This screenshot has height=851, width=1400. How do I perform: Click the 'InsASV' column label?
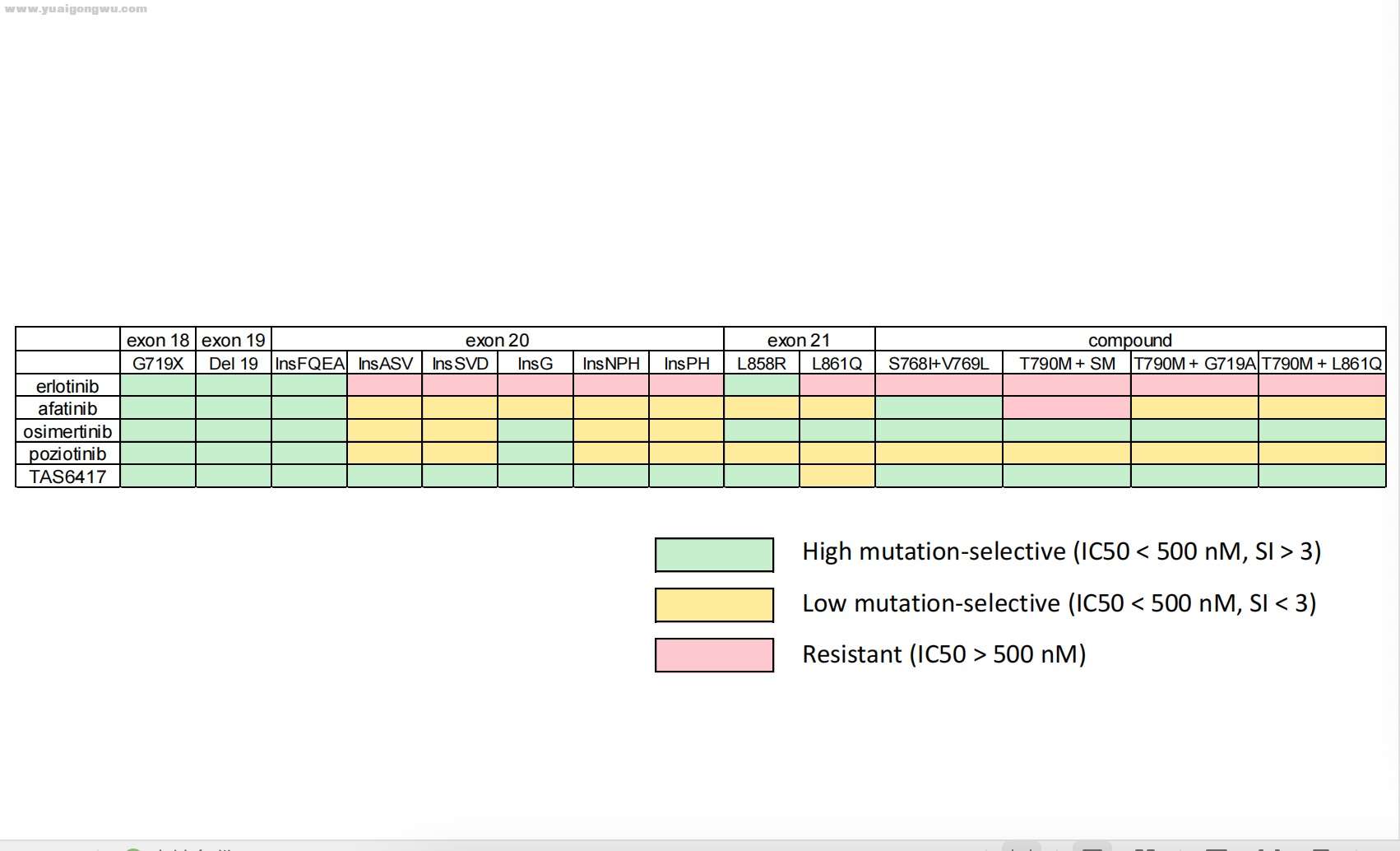pos(385,363)
